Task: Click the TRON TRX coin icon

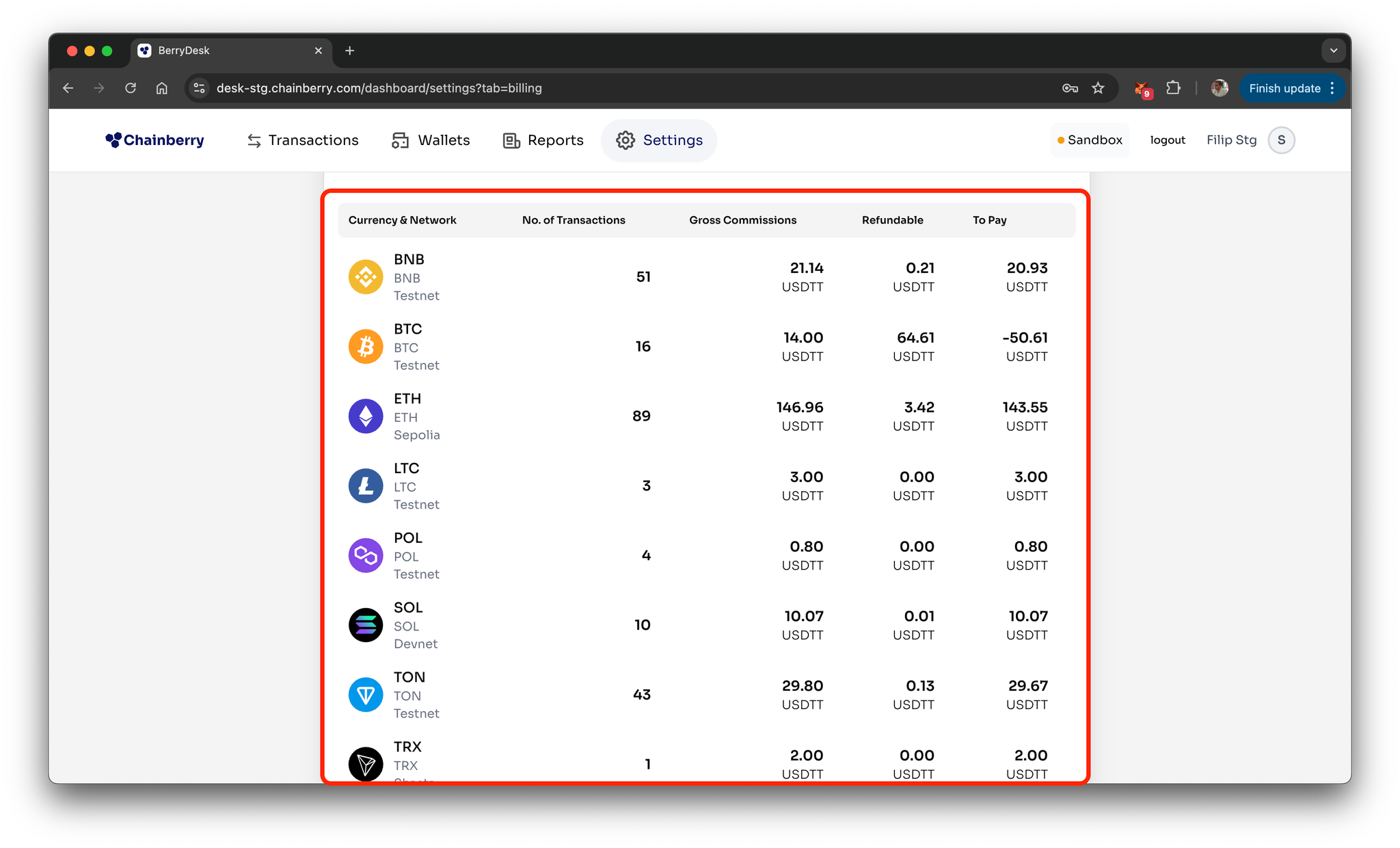Action: pos(366,764)
